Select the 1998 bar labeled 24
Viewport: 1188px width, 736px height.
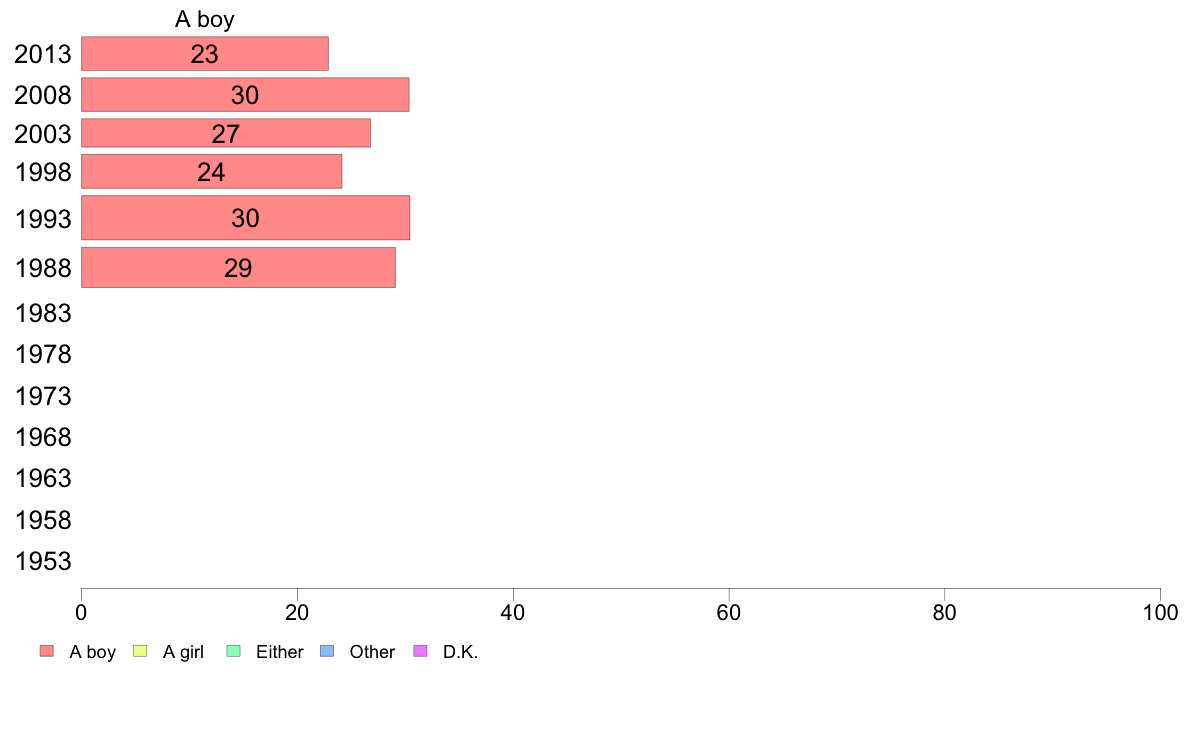click(x=211, y=171)
